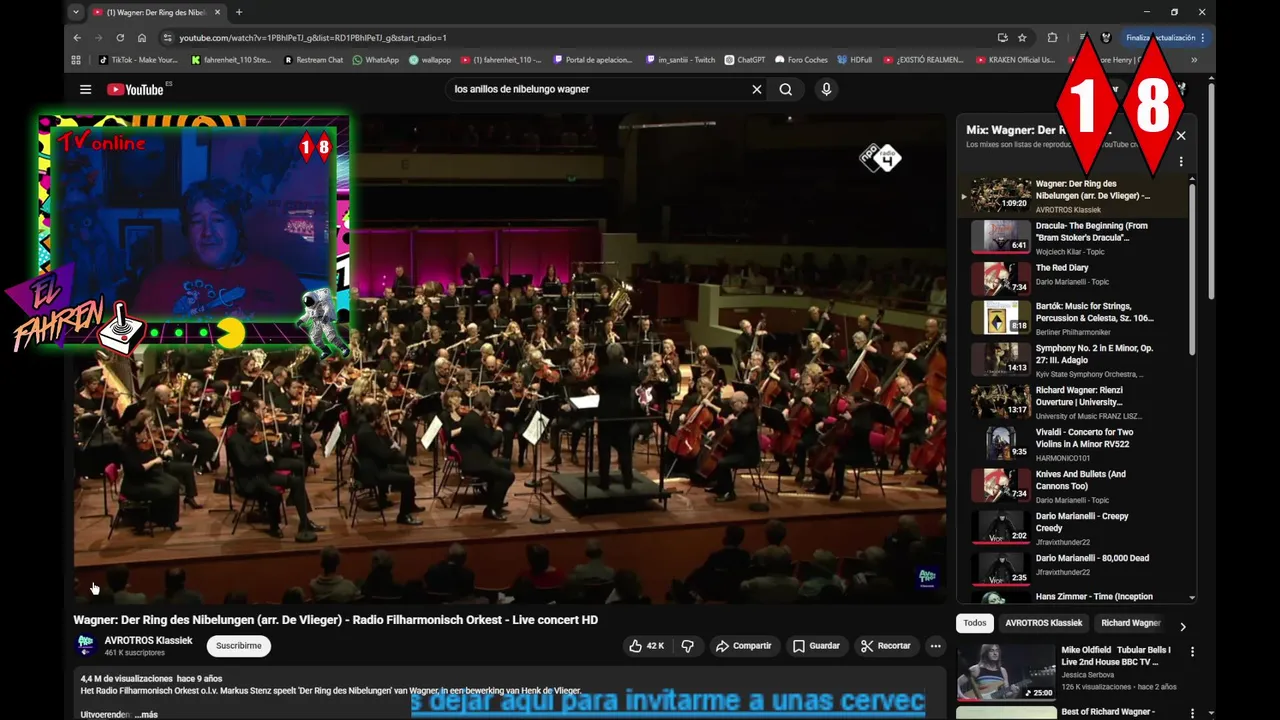Play Dracula- The Beginning in the mix
This screenshot has width=1280, height=720.
point(1074,237)
